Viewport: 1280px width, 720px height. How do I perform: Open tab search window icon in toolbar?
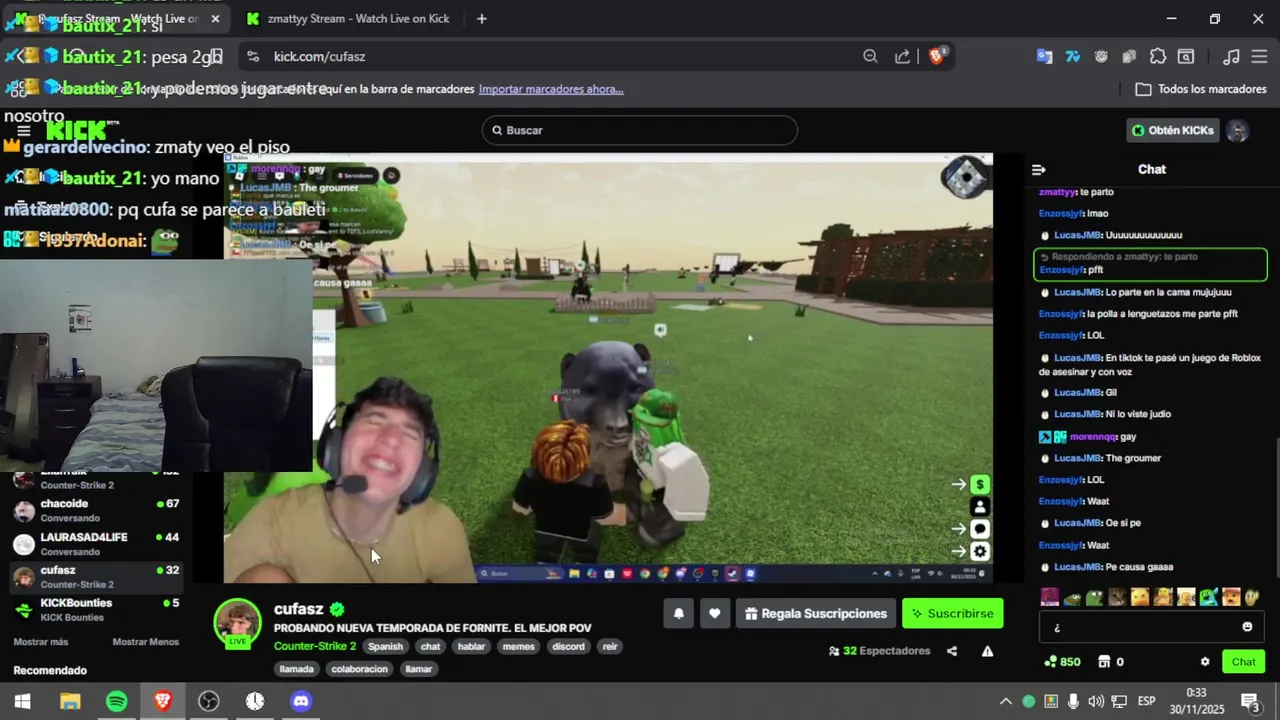pos(1186,56)
